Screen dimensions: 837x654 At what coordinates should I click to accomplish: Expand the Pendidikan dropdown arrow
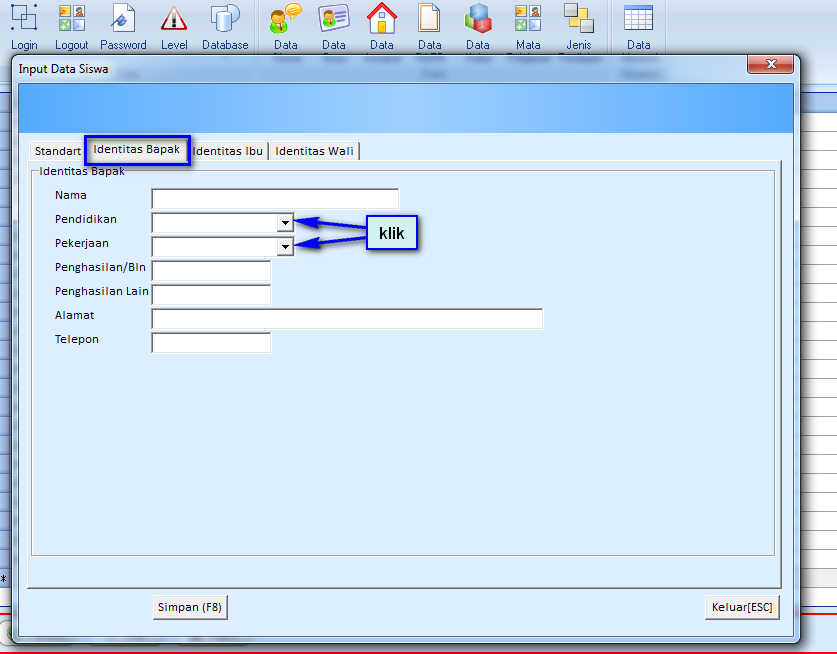(285, 223)
